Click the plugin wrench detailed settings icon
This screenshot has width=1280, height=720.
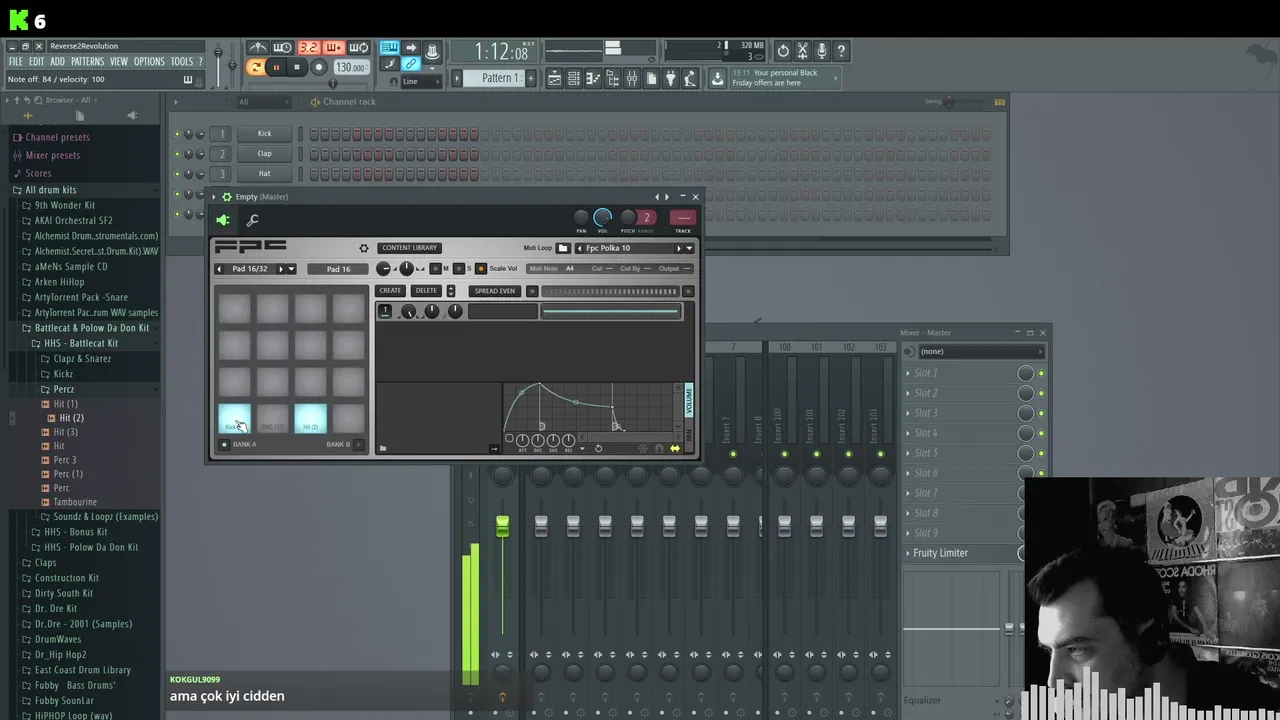(x=253, y=220)
